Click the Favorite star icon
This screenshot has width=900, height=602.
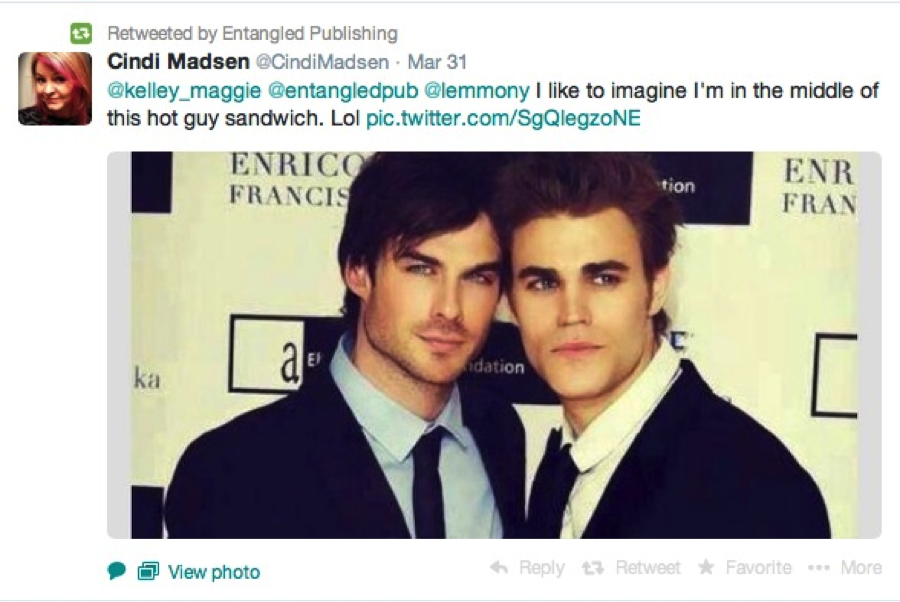coord(706,568)
